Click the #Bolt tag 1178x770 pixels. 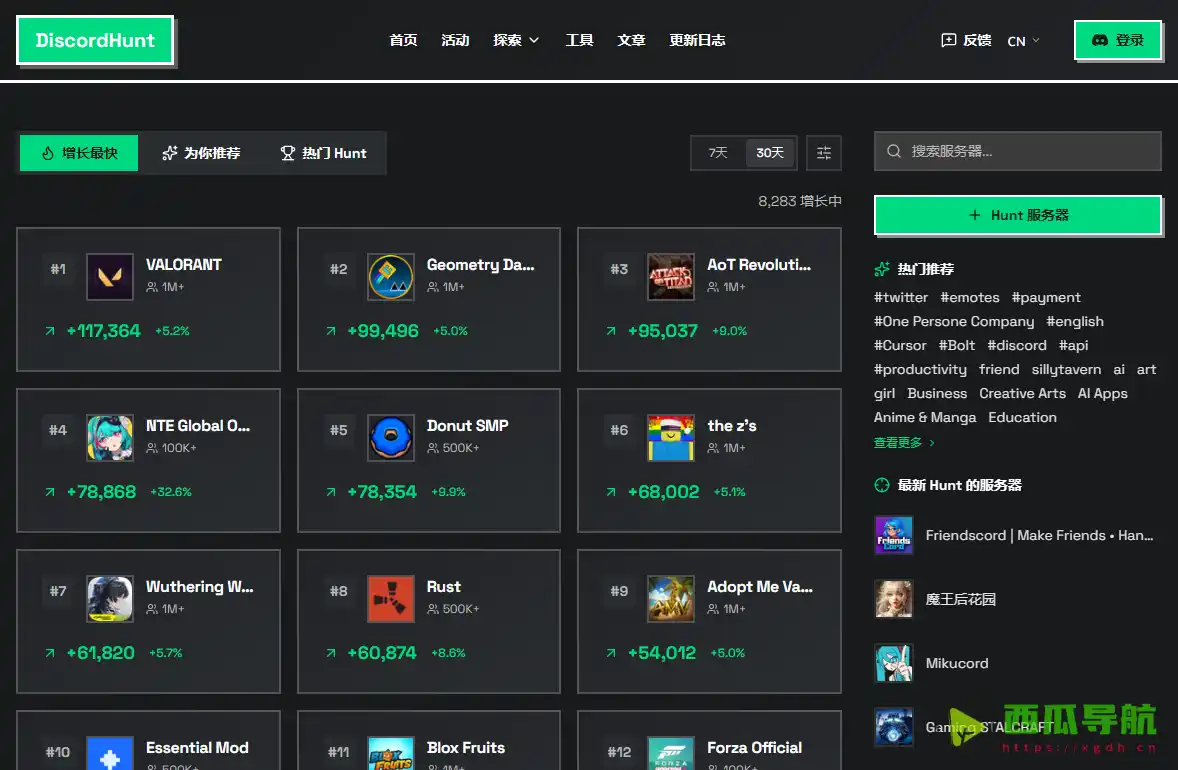956,346
